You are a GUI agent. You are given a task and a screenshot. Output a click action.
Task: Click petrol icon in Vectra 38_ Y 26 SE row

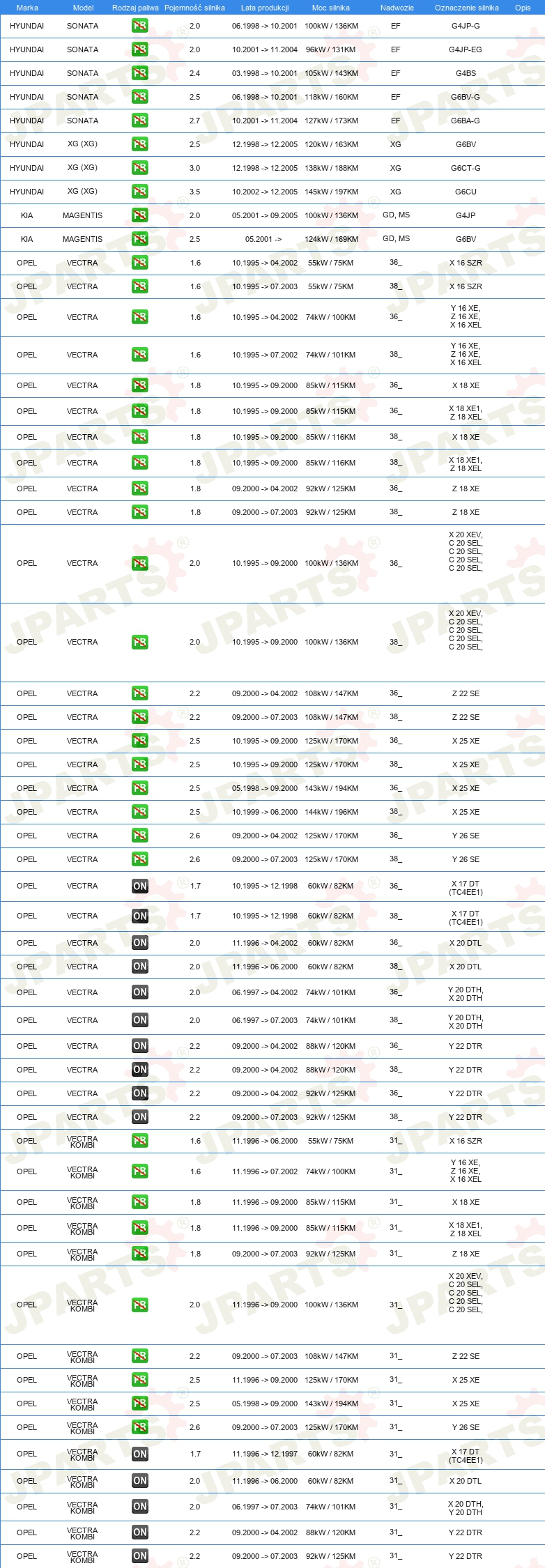(x=139, y=859)
